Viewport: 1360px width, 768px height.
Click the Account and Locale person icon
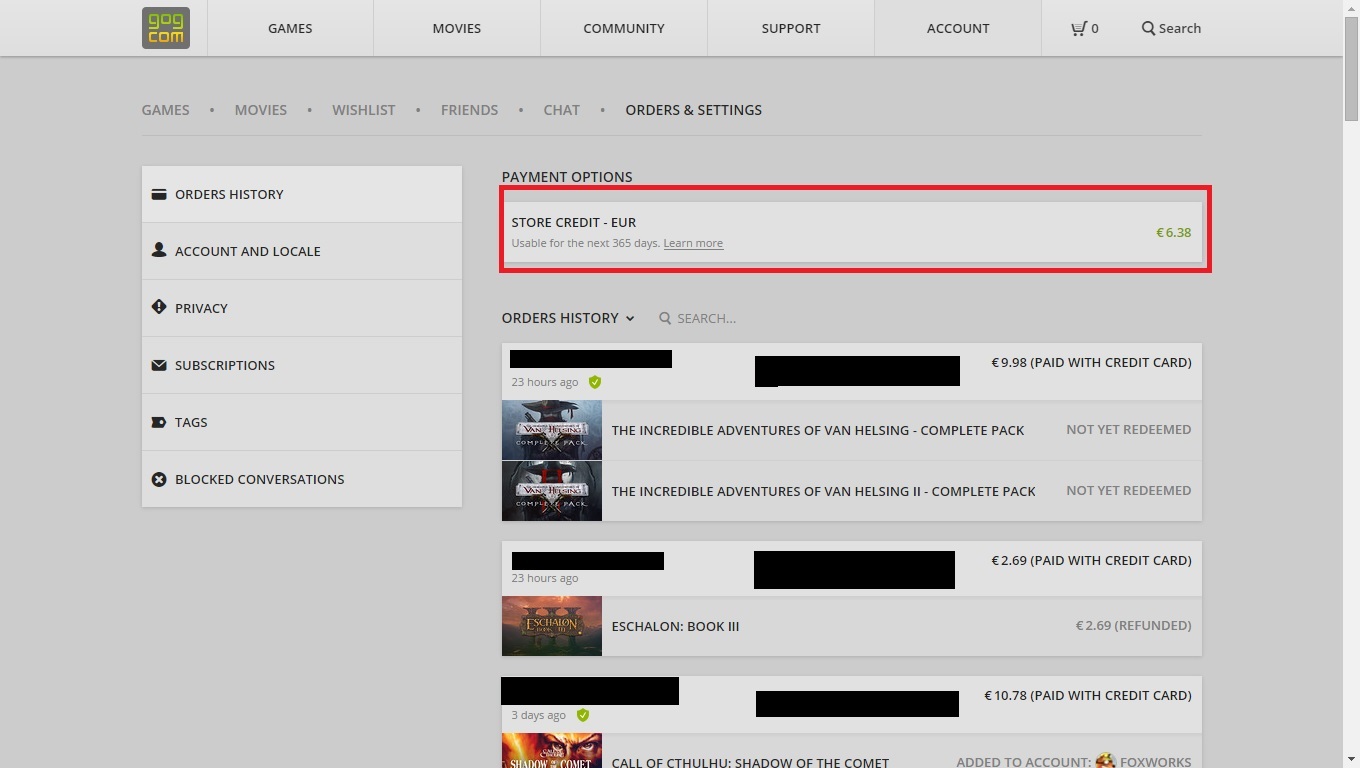[x=159, y=250]
